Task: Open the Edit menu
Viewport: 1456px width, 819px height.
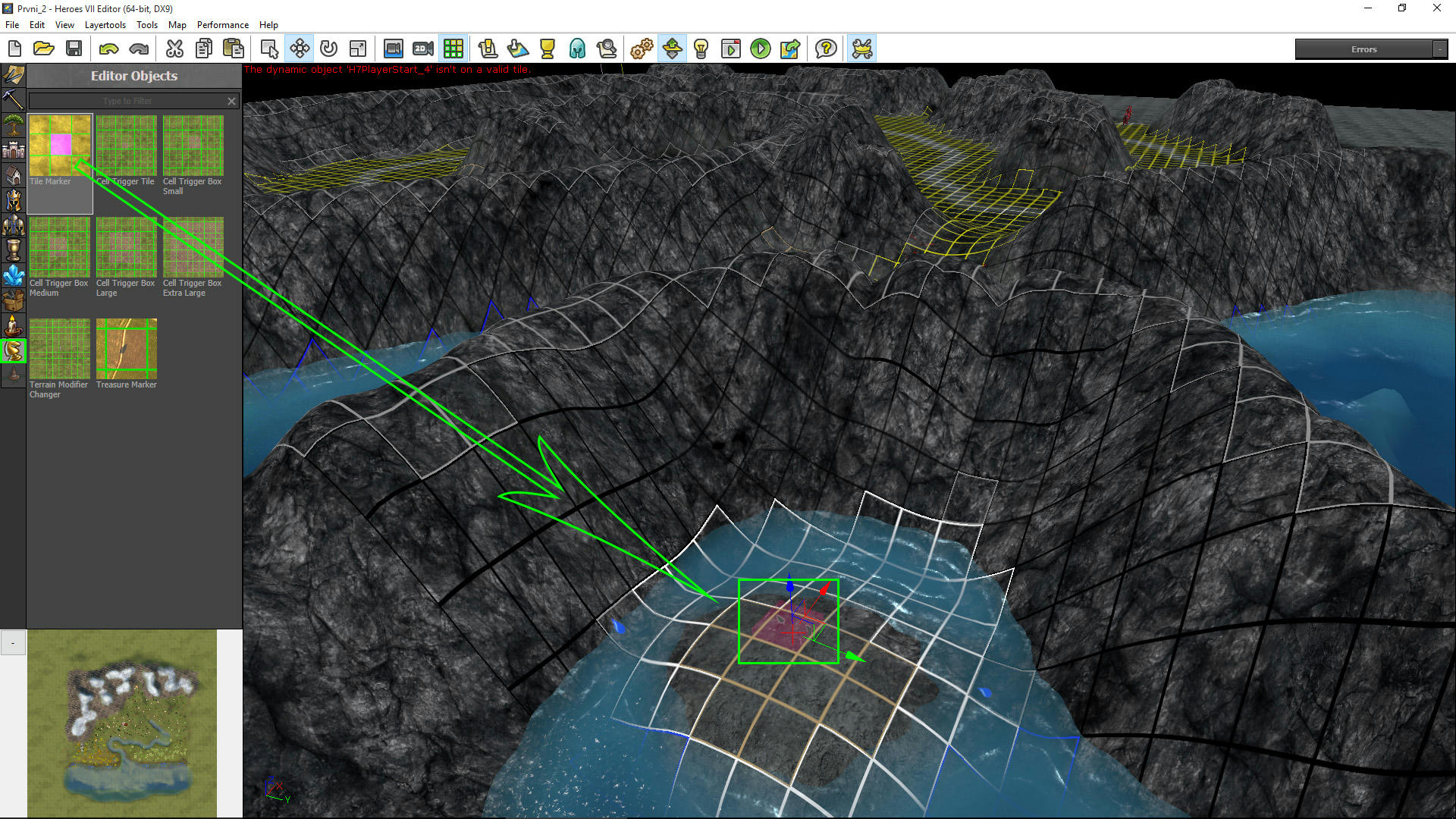Action: coord(37,25)
